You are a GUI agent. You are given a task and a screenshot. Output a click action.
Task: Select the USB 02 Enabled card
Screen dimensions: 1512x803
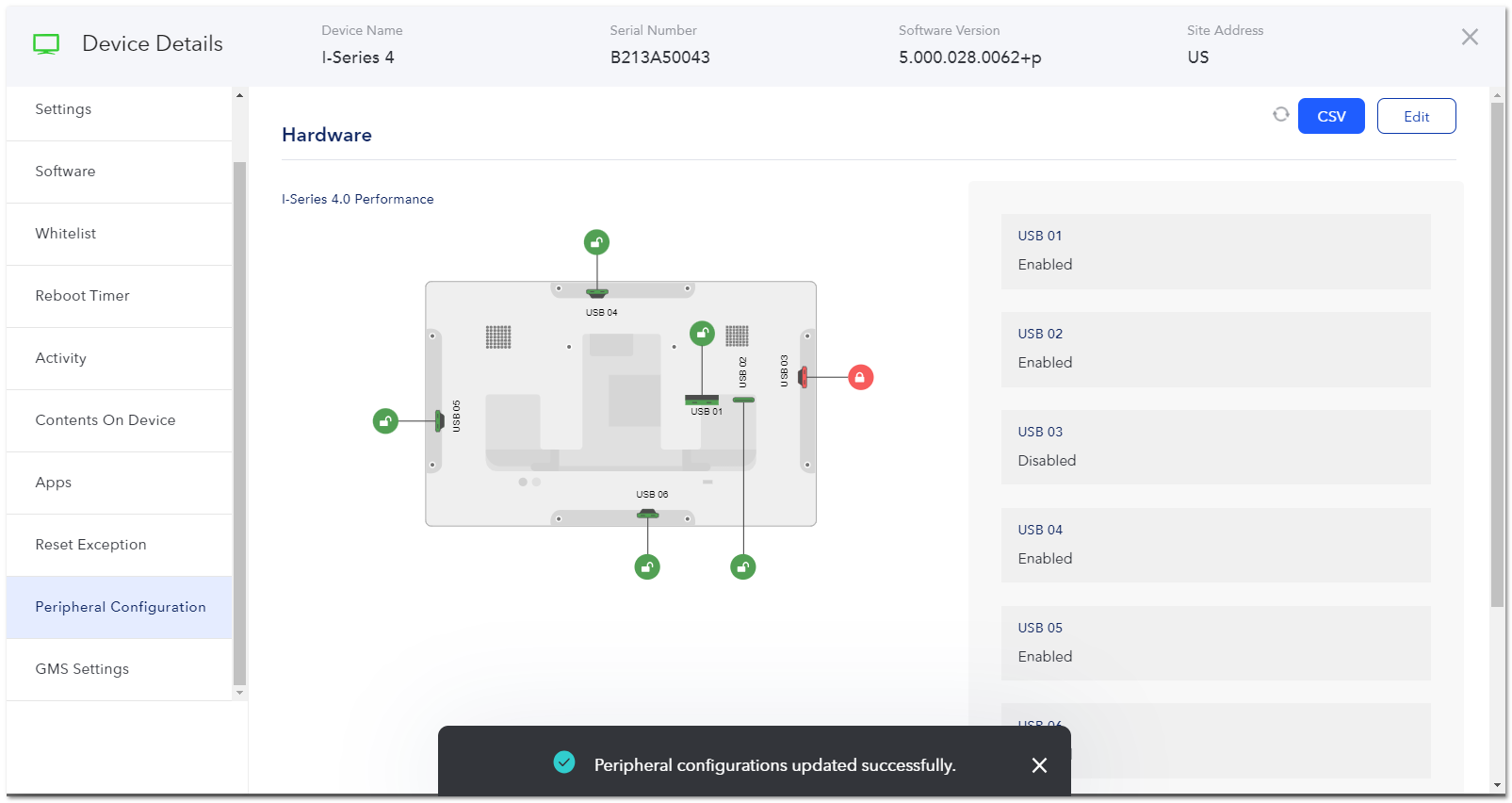[x=1215, y=349]
